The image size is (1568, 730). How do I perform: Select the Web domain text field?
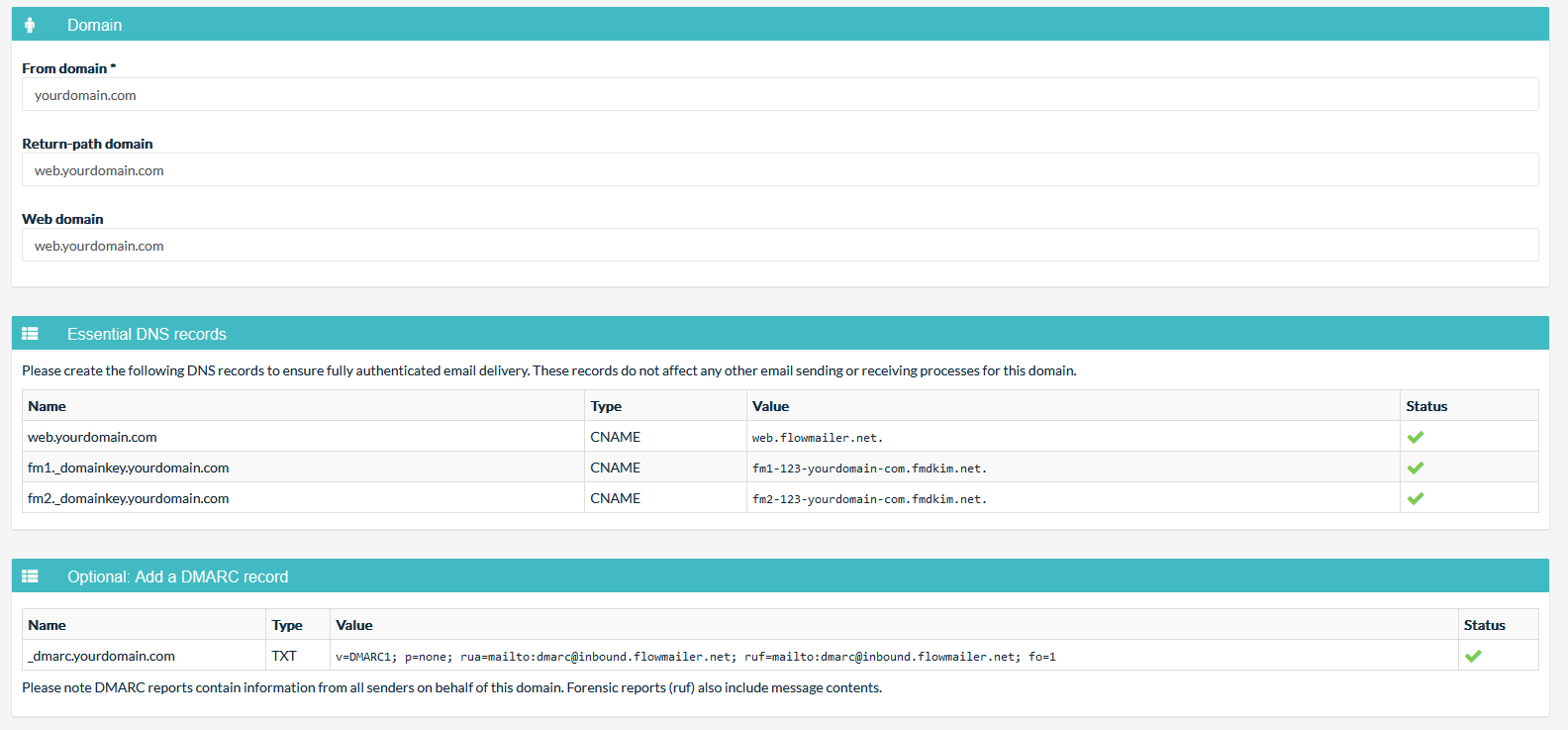(x=780, y=246)
